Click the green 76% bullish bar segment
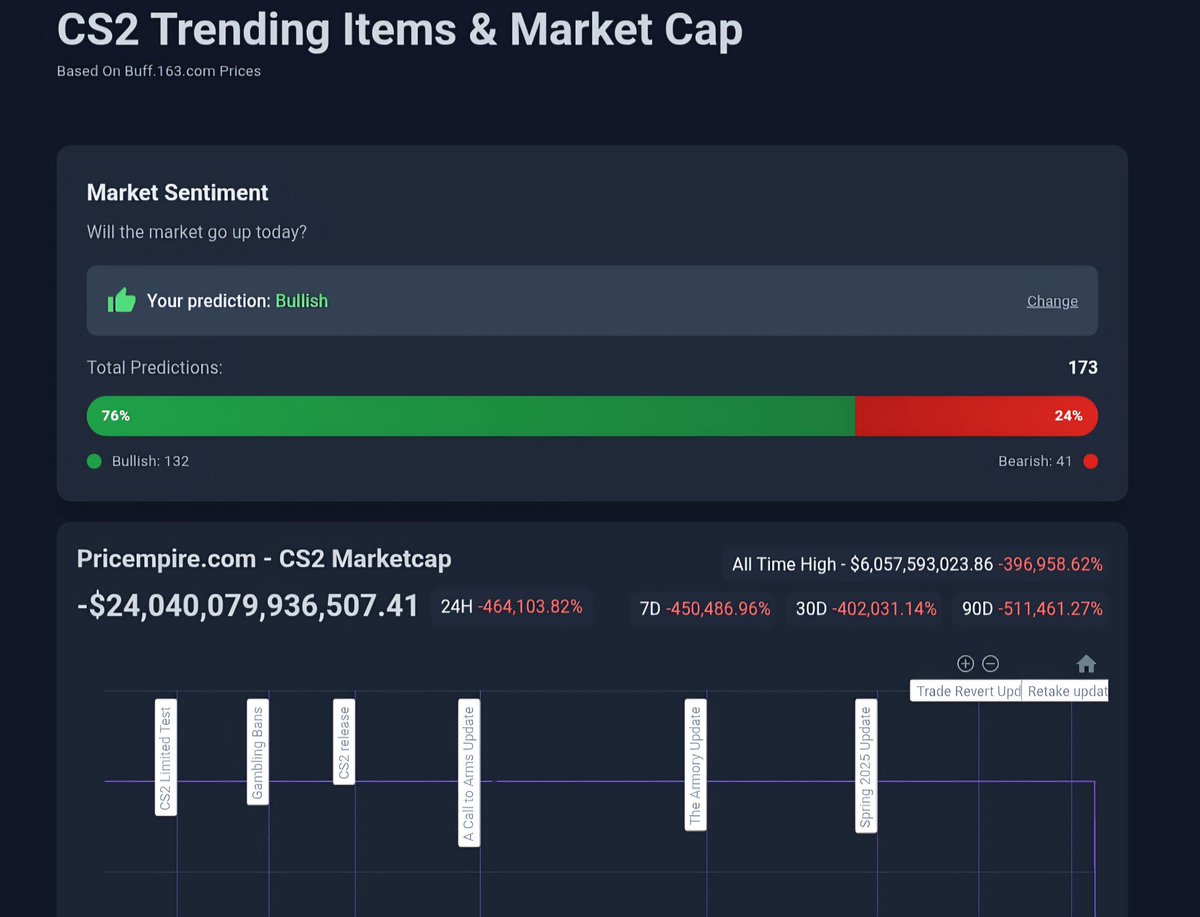The width and height of the screenshot is (1200, 917). tap(471, 416)
